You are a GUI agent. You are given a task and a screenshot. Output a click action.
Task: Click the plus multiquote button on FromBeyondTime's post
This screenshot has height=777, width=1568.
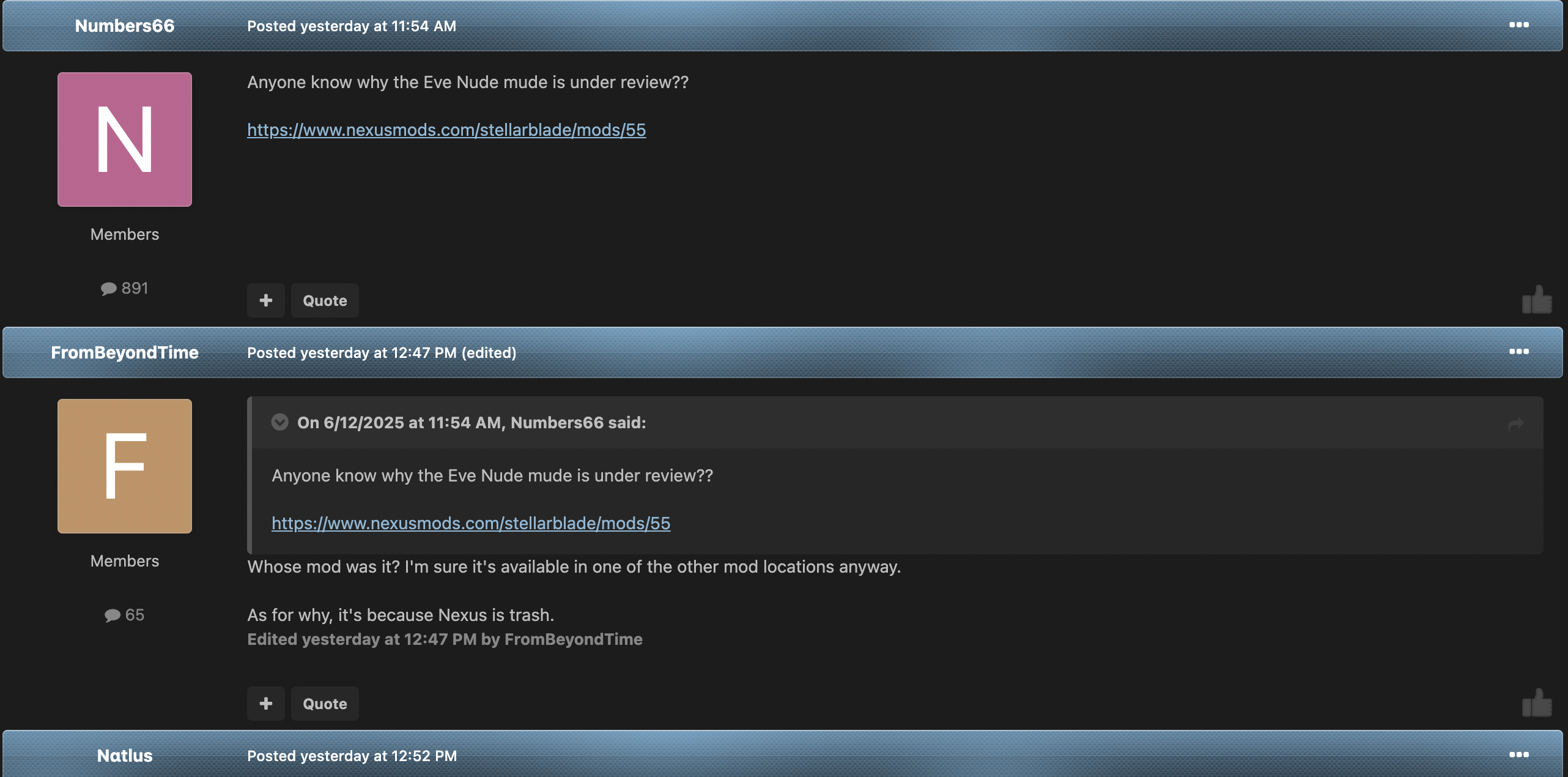pyautogui.click(x=266, y=704)
